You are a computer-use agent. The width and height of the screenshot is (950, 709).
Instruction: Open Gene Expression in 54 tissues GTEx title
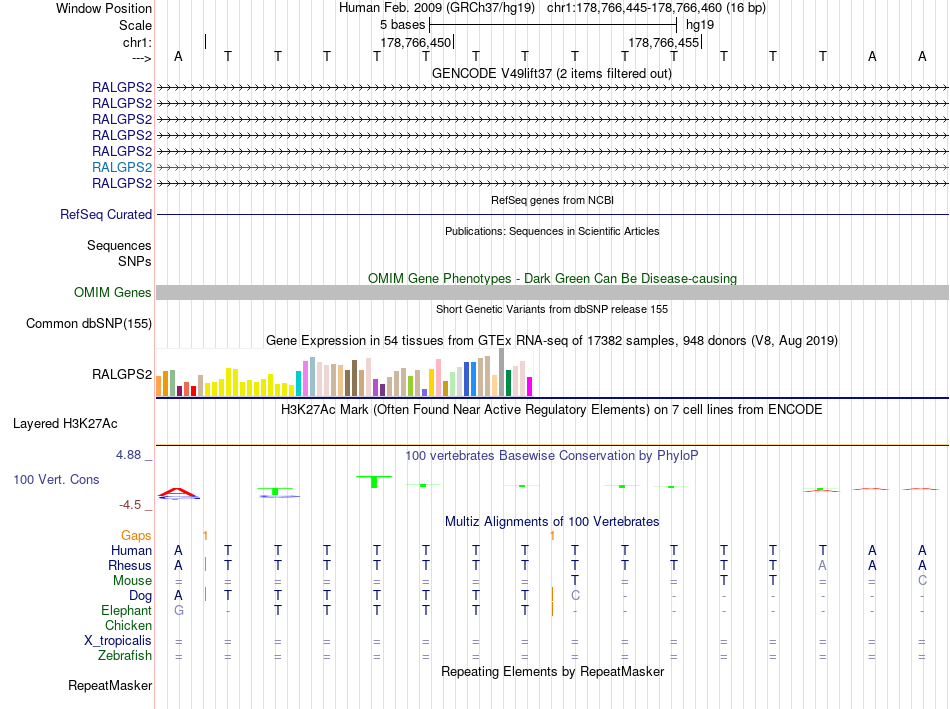point(552,341)
